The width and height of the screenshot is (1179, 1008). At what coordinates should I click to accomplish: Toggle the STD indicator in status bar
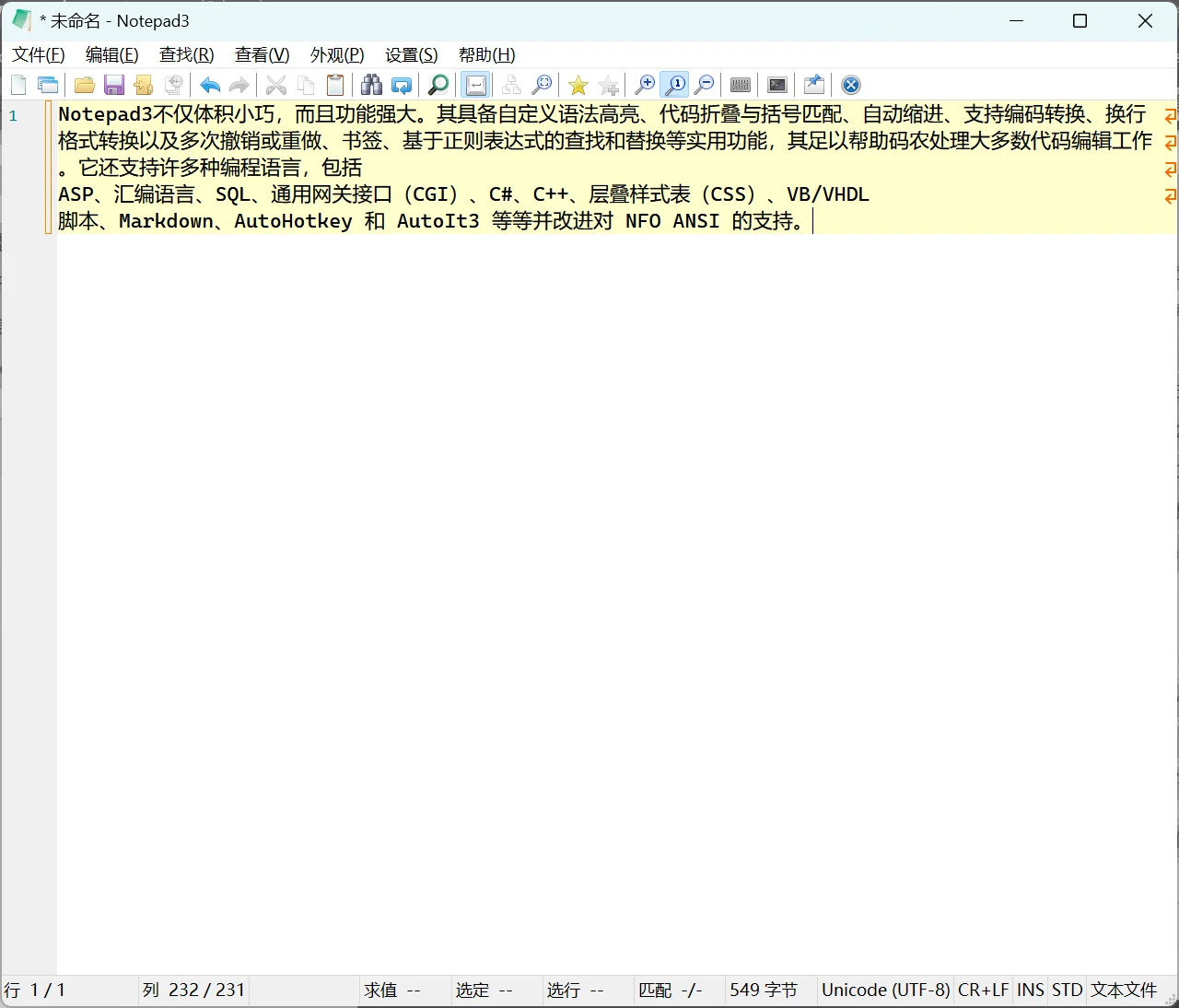pyautogui.click(x=1068, y=990)
